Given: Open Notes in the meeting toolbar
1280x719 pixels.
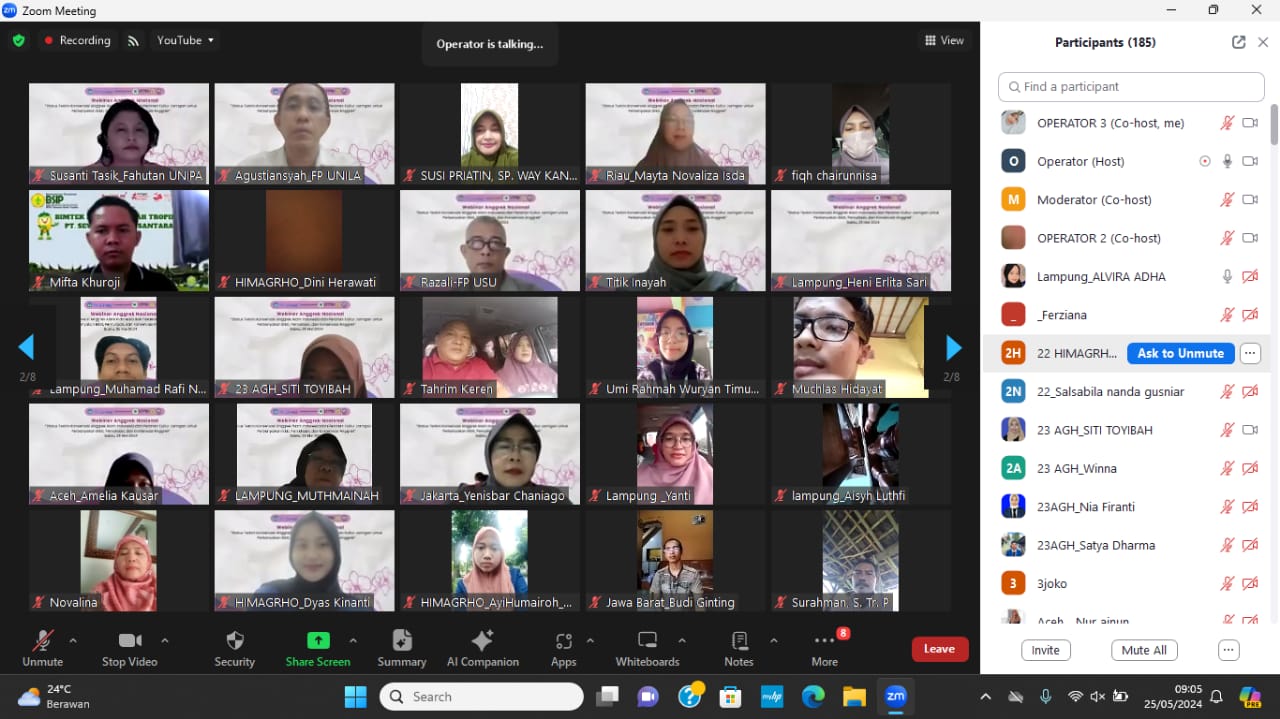Looking at the screenshot, I should [x=739, y=641].
